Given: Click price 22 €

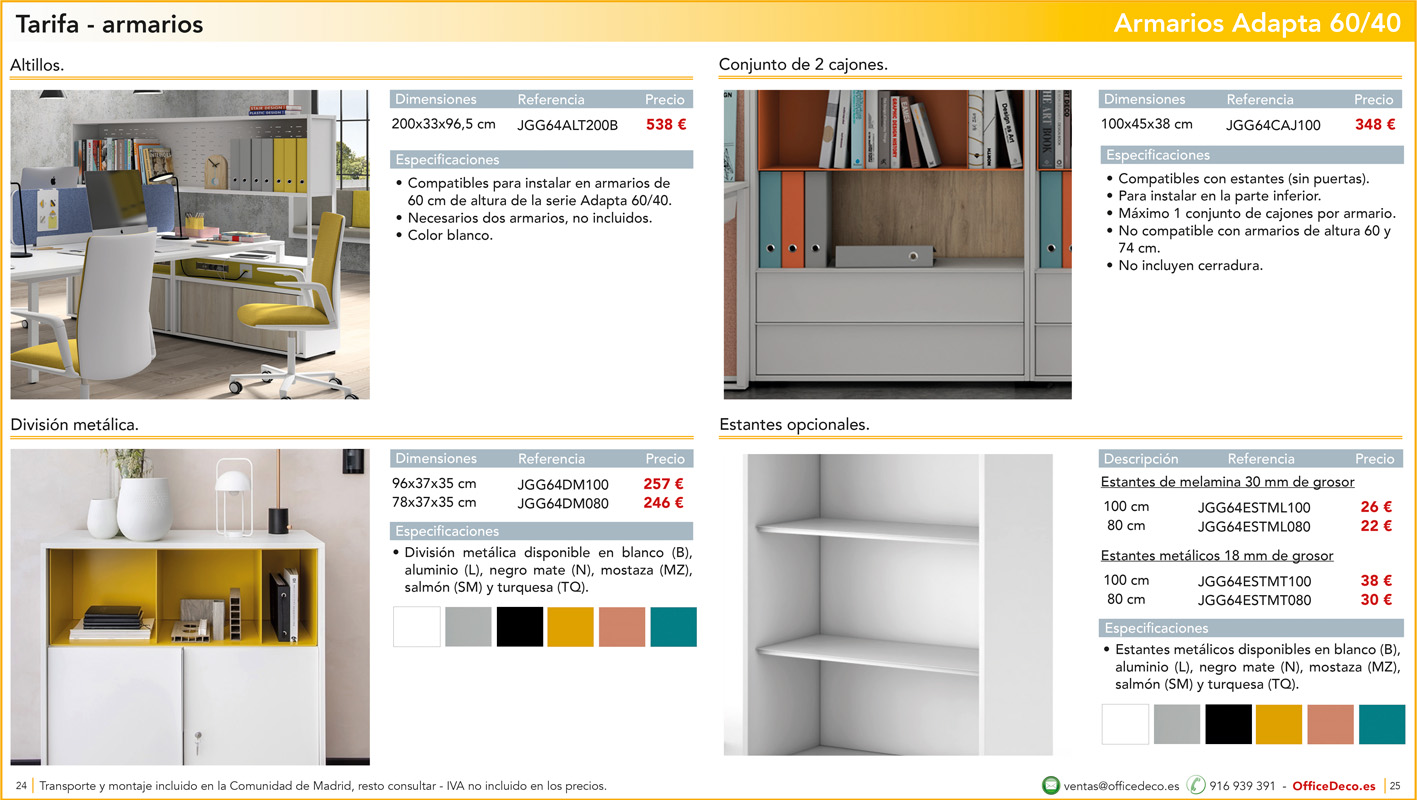Looking at the screenshot, I should 1376,526.
